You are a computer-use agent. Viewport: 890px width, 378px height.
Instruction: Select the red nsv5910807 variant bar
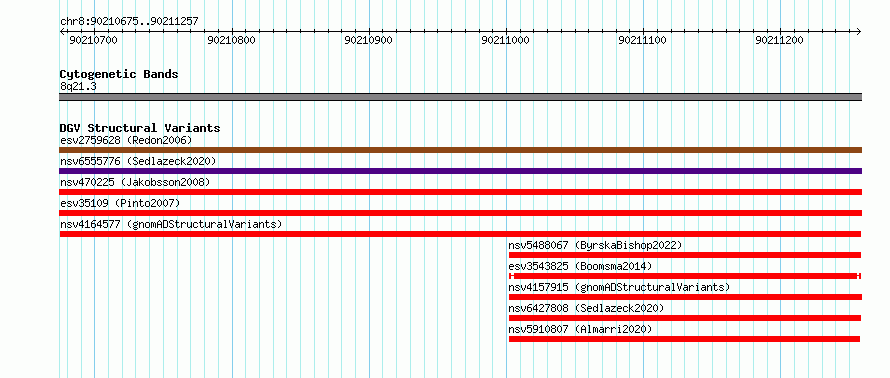685,339
